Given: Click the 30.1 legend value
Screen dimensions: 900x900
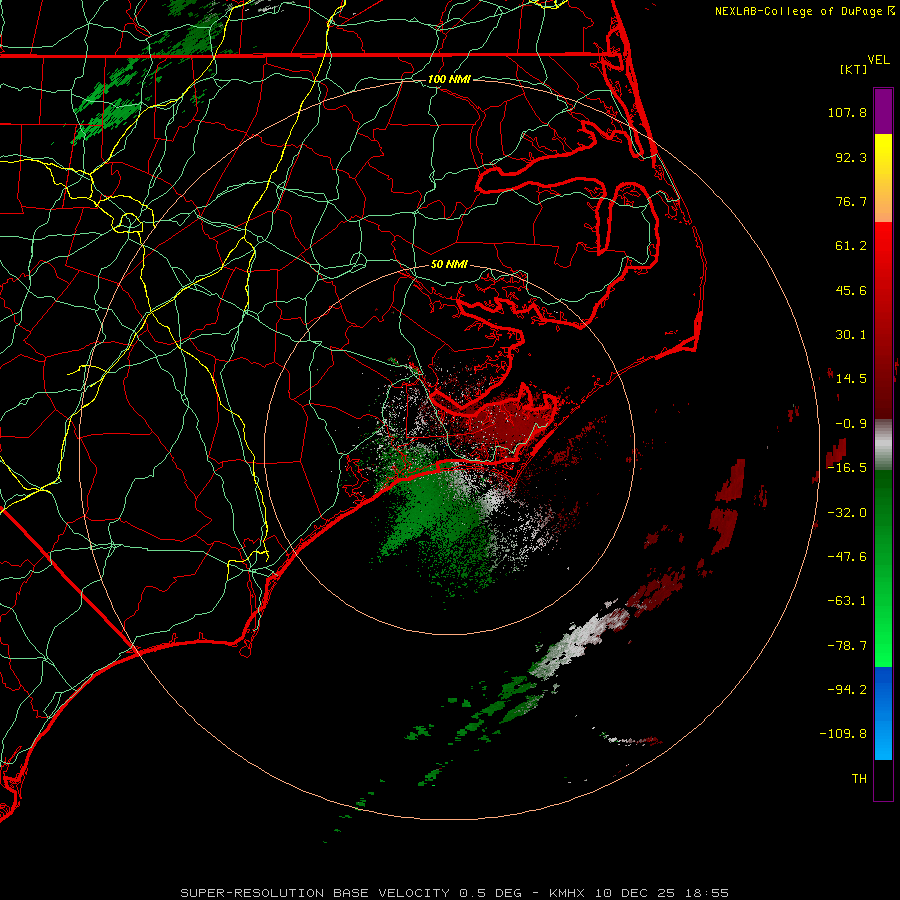Looking at the screenshot, I should tap(851, 335).
